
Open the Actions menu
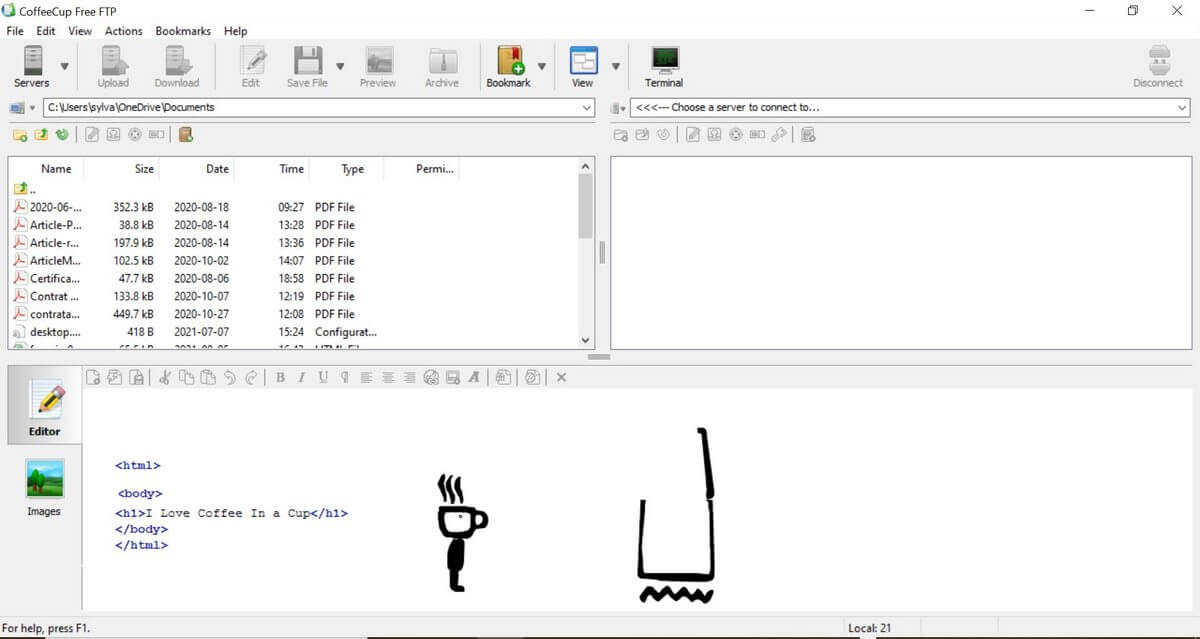click(x=124, y=31)
